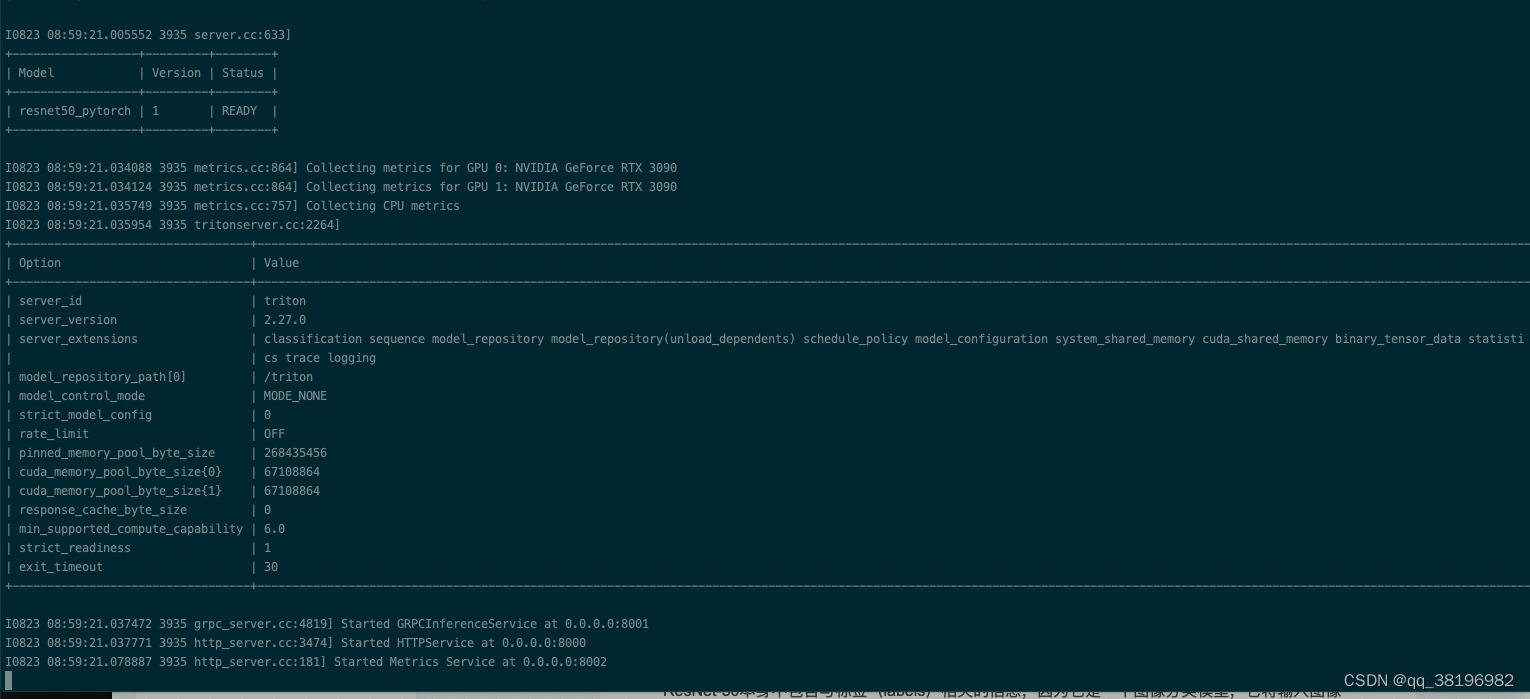Click the model_repository_path /triton value
This screenshot has width=1530, height=699.
pyautogui.click(x=288, y=377)
